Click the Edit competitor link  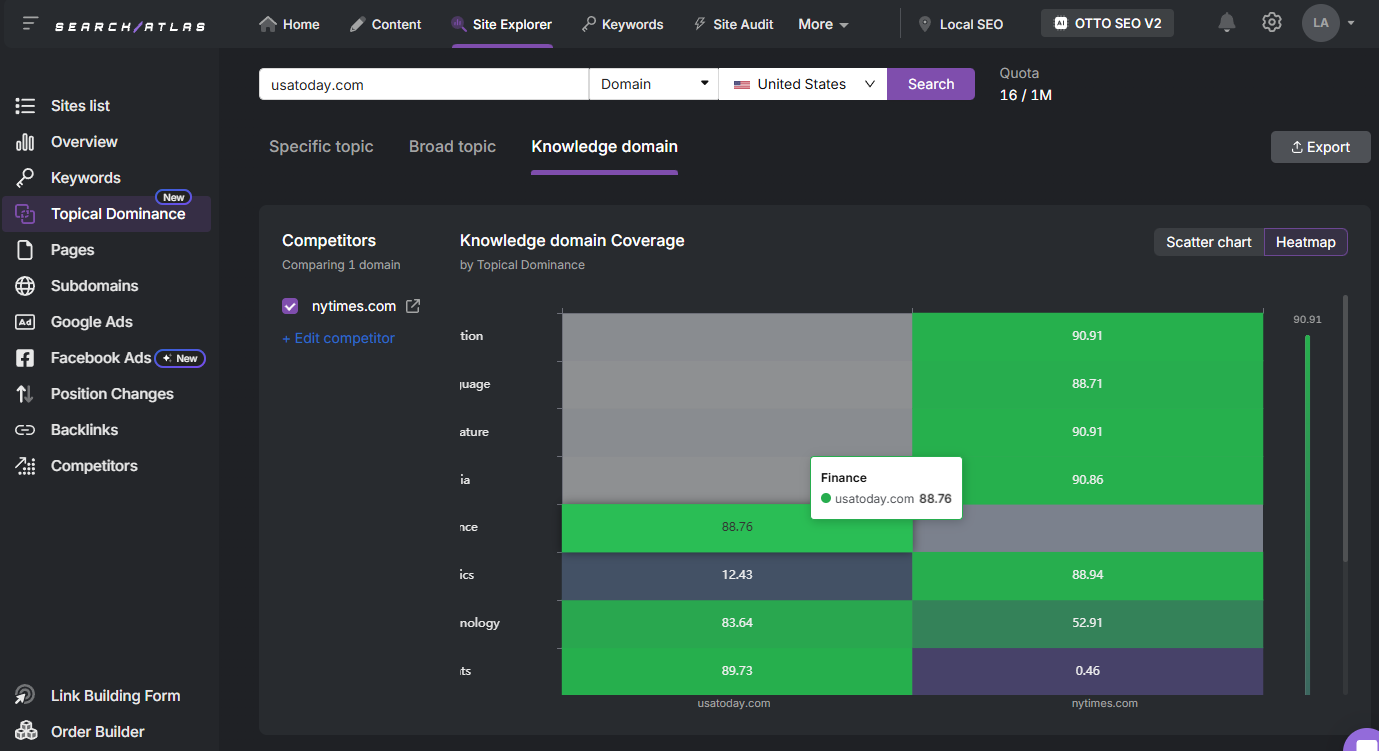pos(338,338)
